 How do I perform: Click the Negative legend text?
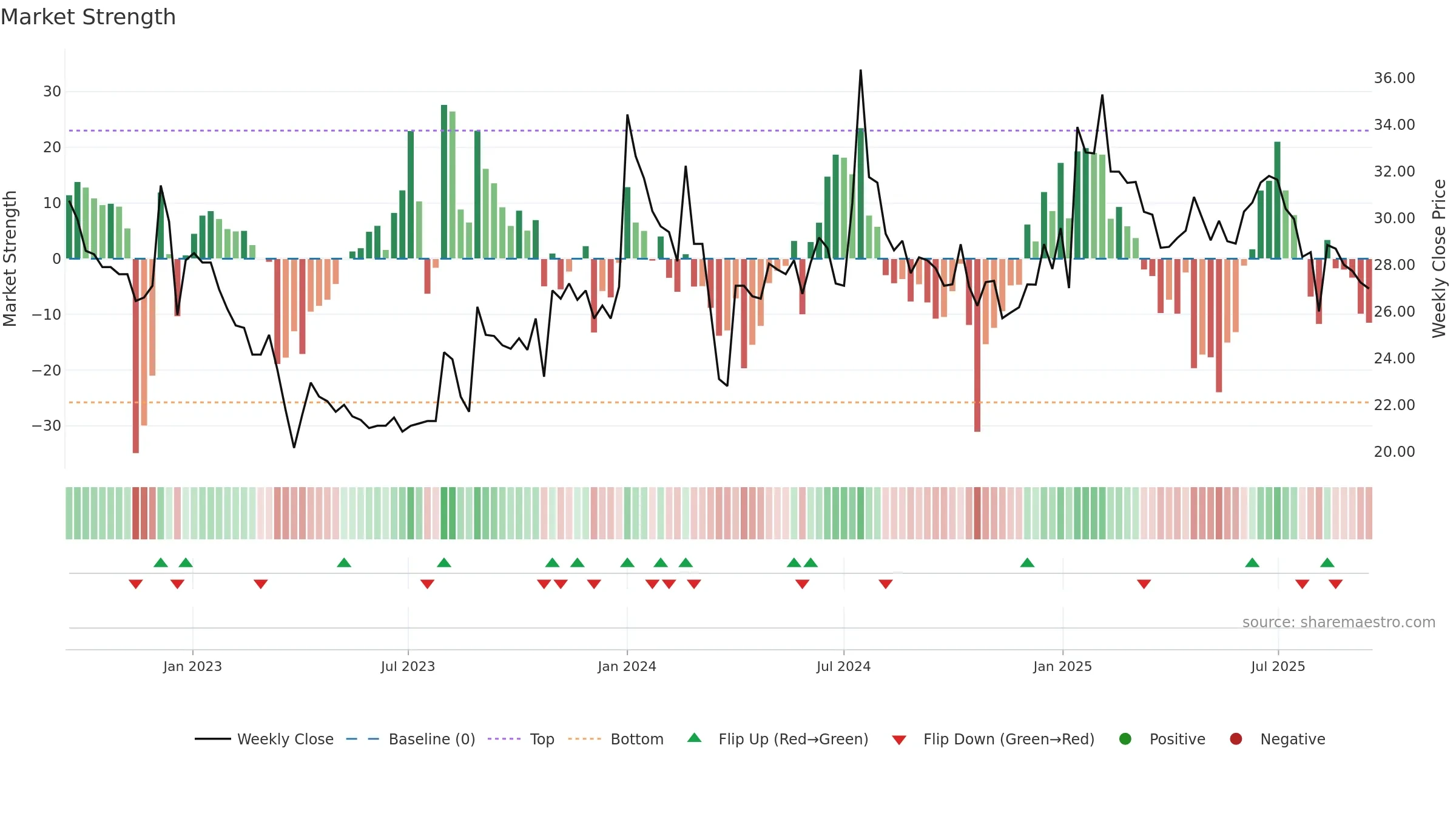[1293, 739]
